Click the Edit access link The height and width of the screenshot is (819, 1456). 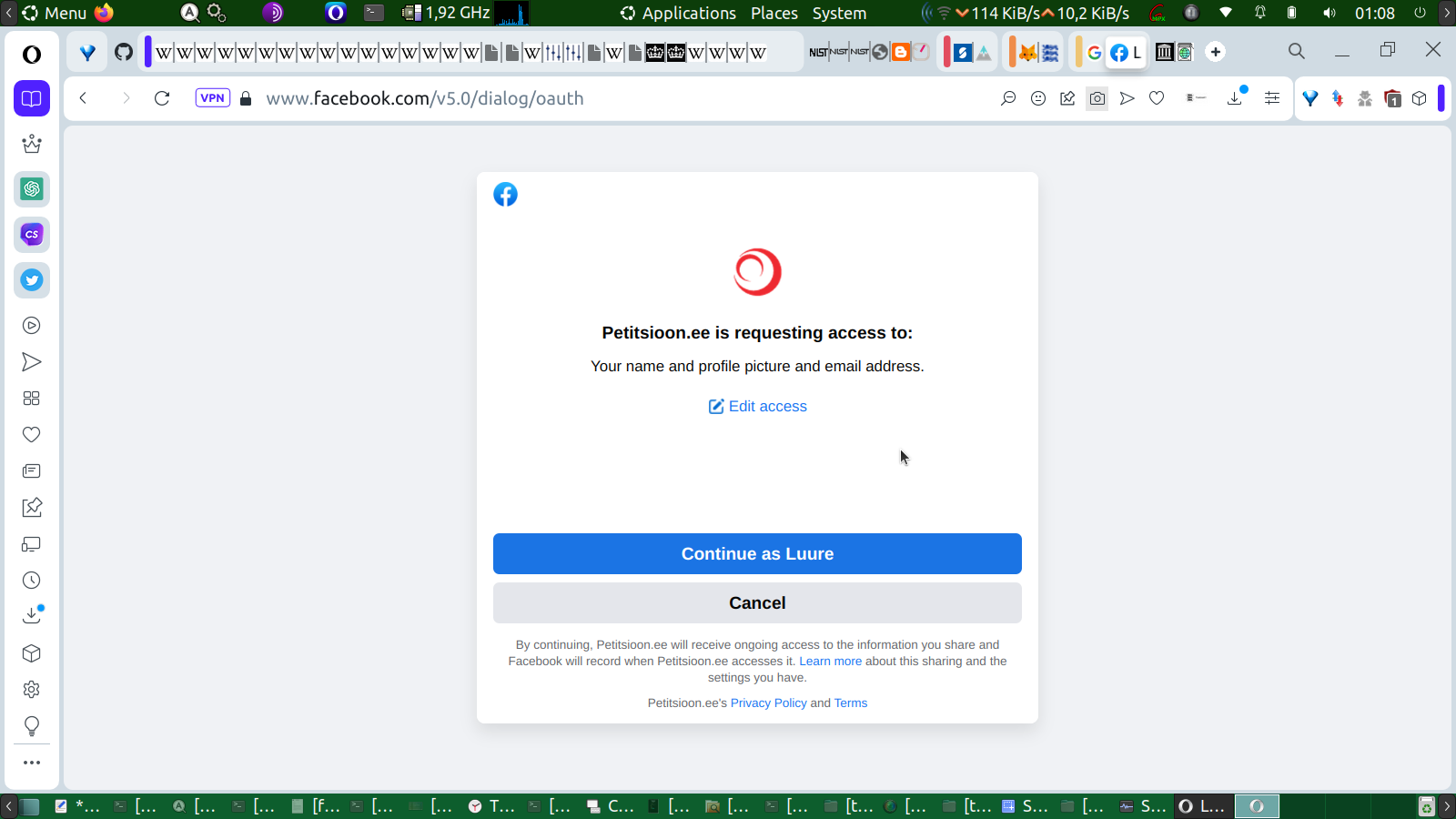(758, 407)
